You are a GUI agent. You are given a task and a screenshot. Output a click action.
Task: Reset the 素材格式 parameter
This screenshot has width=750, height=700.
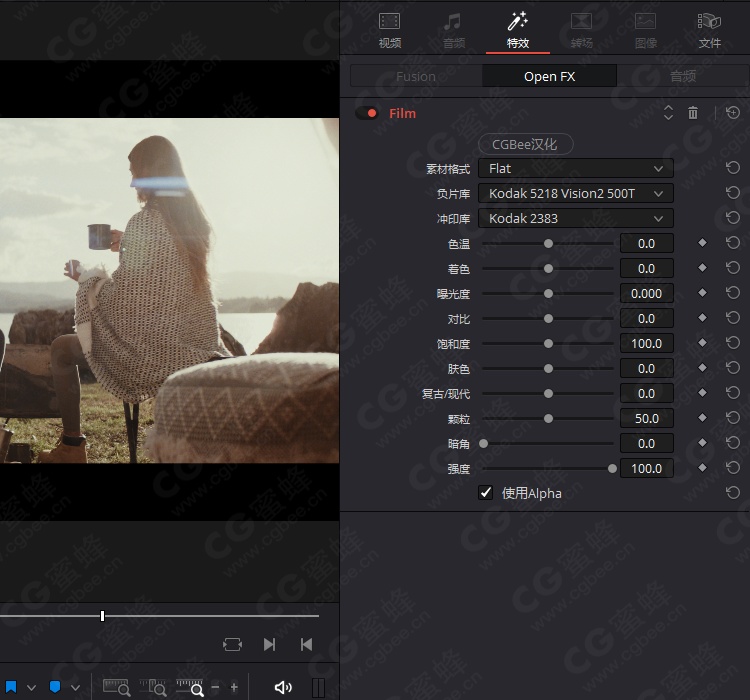[733, 168]
